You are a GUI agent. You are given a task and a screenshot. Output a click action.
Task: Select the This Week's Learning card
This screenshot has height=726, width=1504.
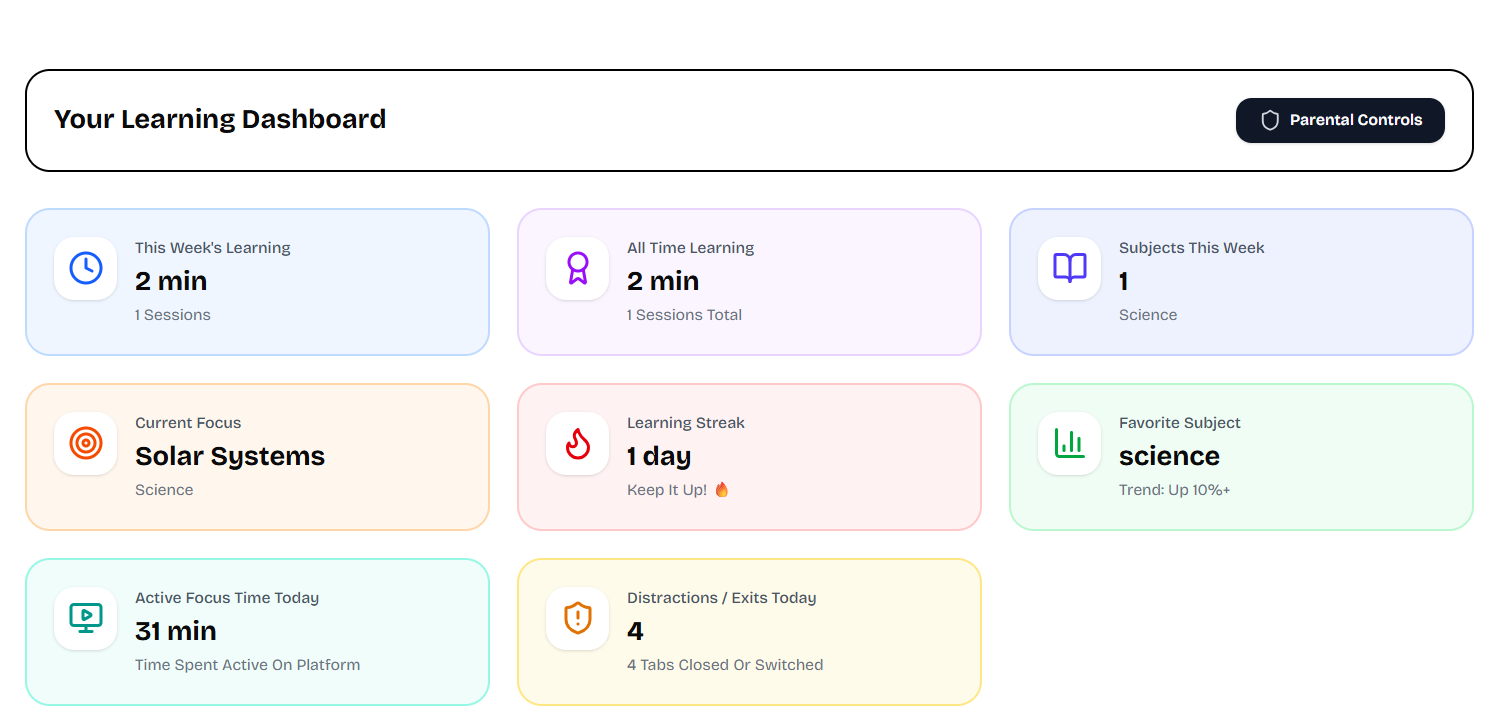click(258, 281)
